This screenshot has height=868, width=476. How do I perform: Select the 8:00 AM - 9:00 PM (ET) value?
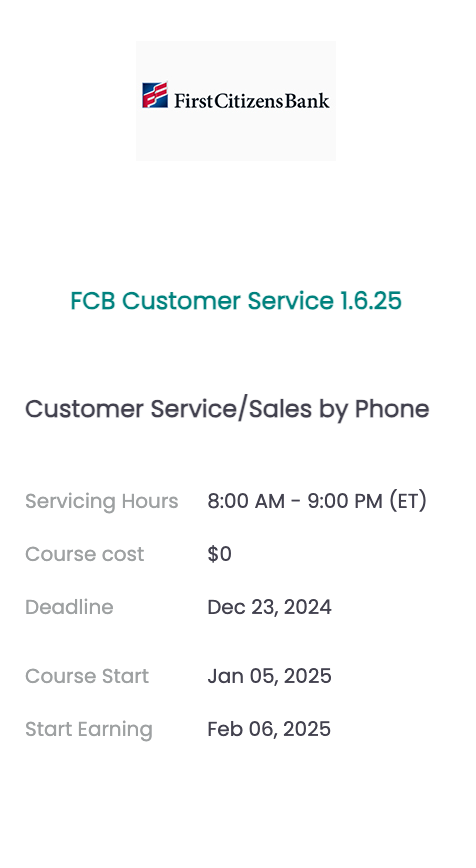pyautogui.click(x=317, y=501)
